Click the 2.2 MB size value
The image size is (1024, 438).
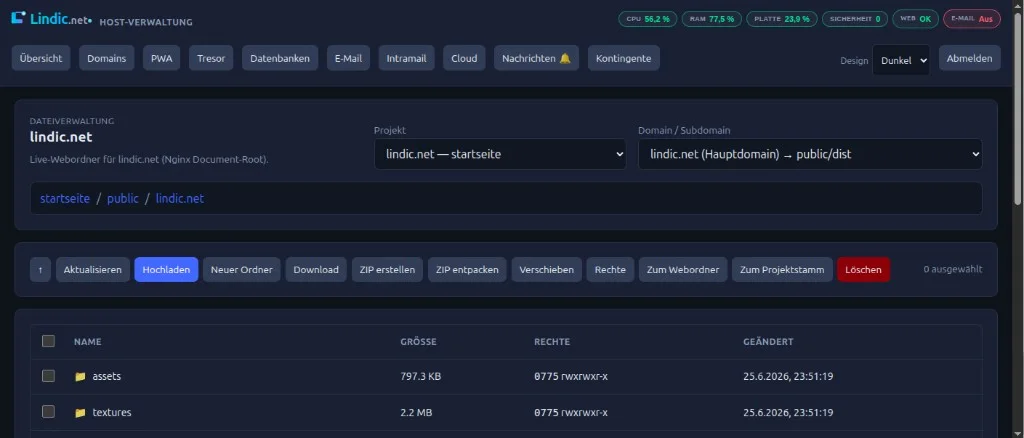pos(416,413)
